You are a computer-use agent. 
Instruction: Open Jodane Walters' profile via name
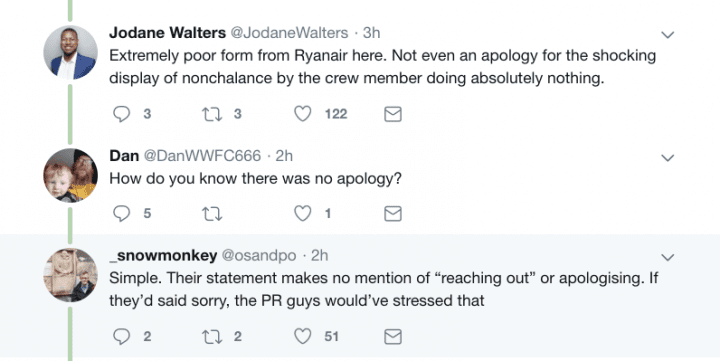[x=167, y=33]
